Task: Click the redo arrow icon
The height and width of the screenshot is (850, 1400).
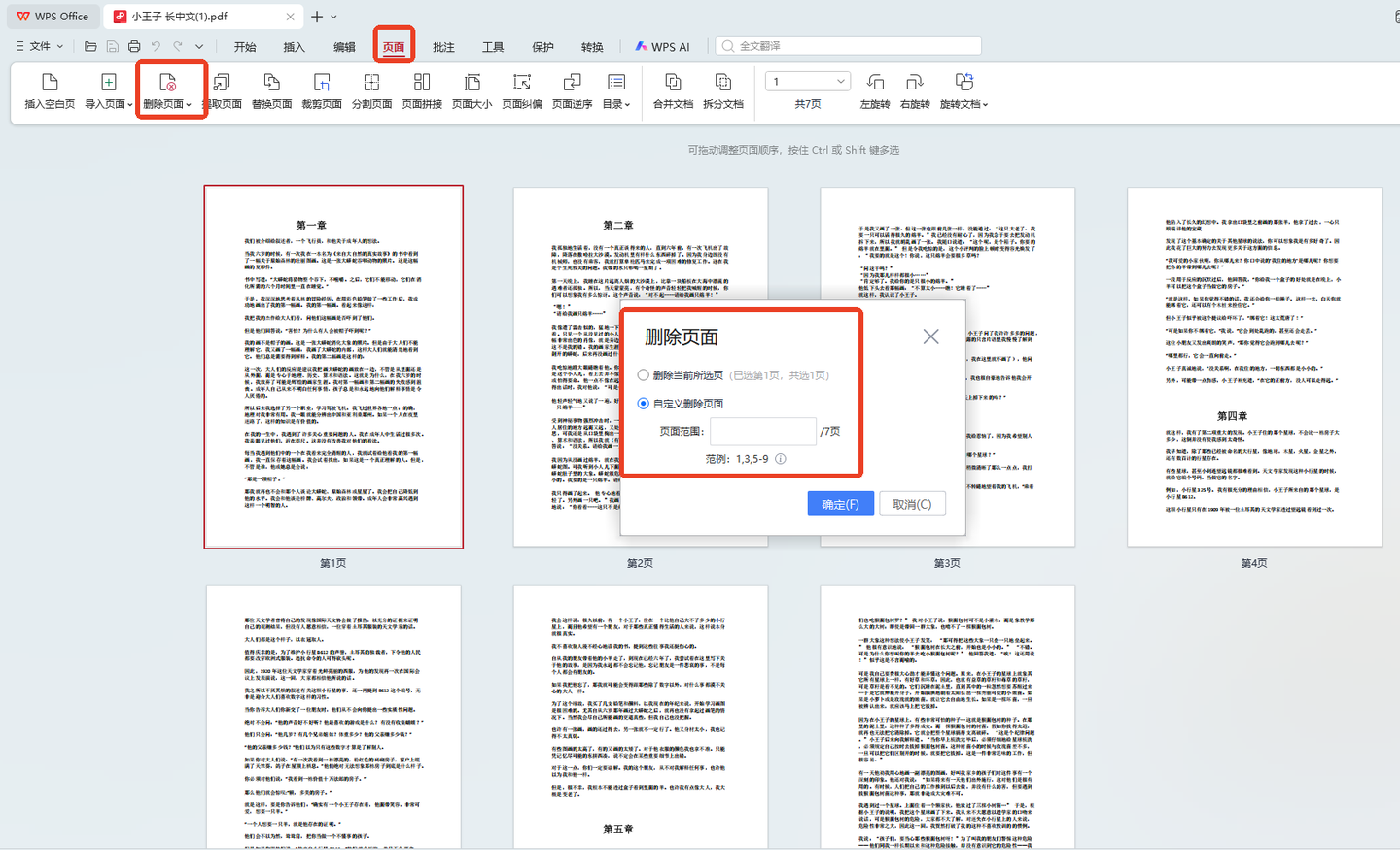Action: coord(178,46)
